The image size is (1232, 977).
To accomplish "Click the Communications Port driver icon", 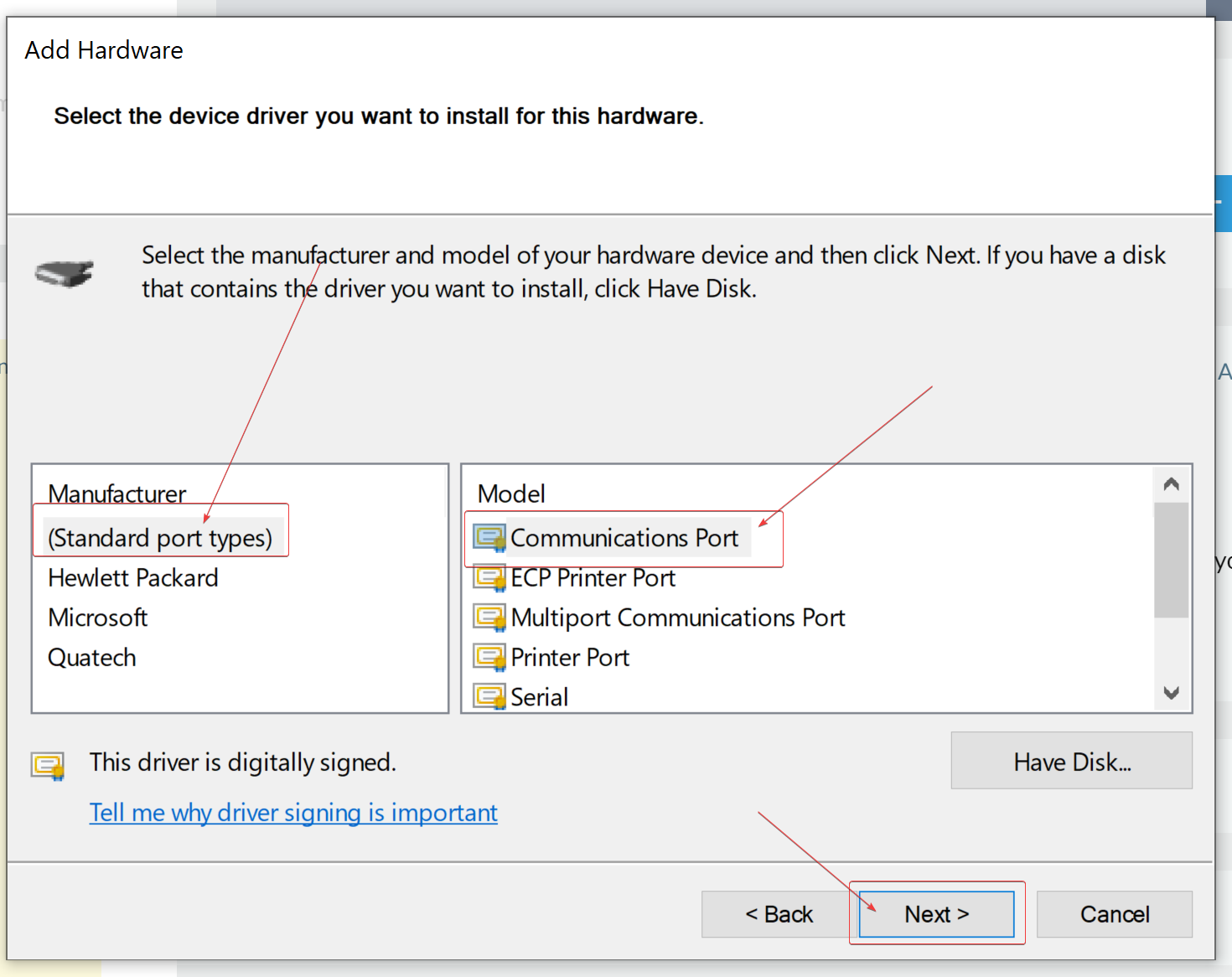I will click(489, 538).
